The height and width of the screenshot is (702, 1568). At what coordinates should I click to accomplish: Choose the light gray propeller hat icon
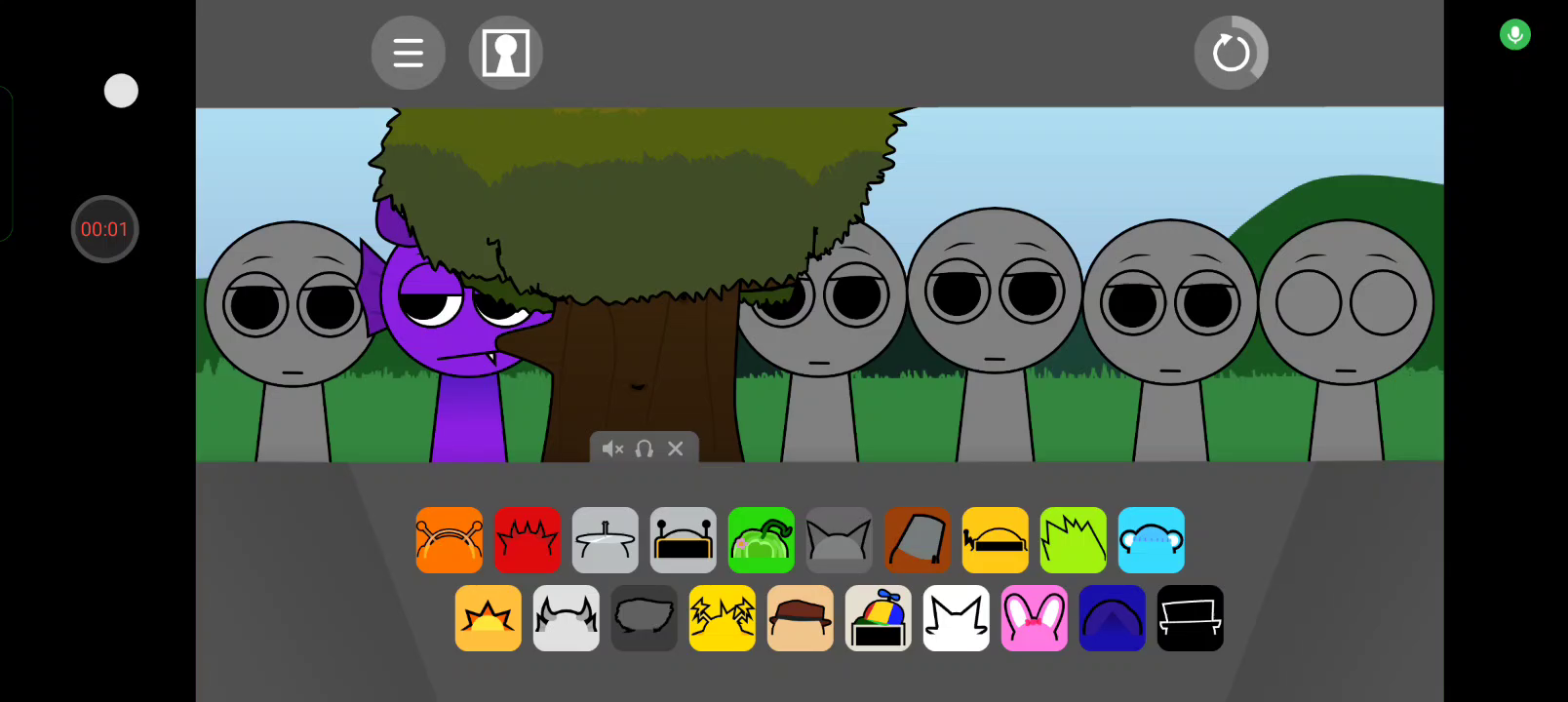point(606,540)
